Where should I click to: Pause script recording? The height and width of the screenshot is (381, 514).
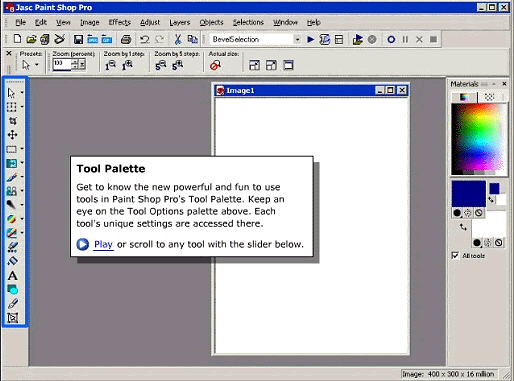pos(405,40)
